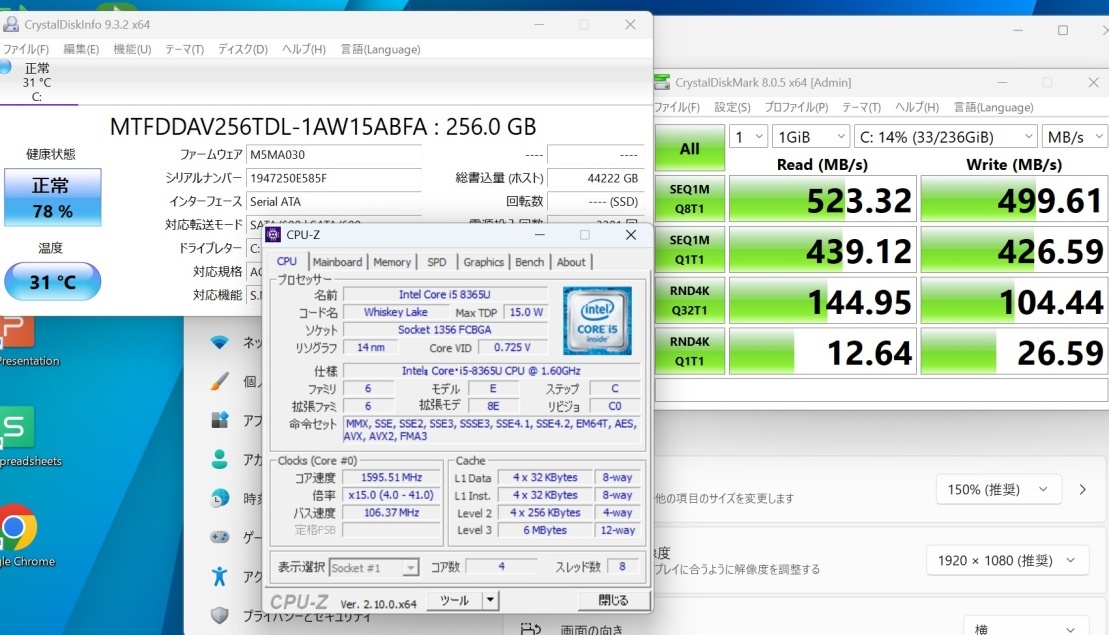This screenshot has width=1109, height=635.
Task: Click the ツール button in CPU-Z
Action: point(454,600)
